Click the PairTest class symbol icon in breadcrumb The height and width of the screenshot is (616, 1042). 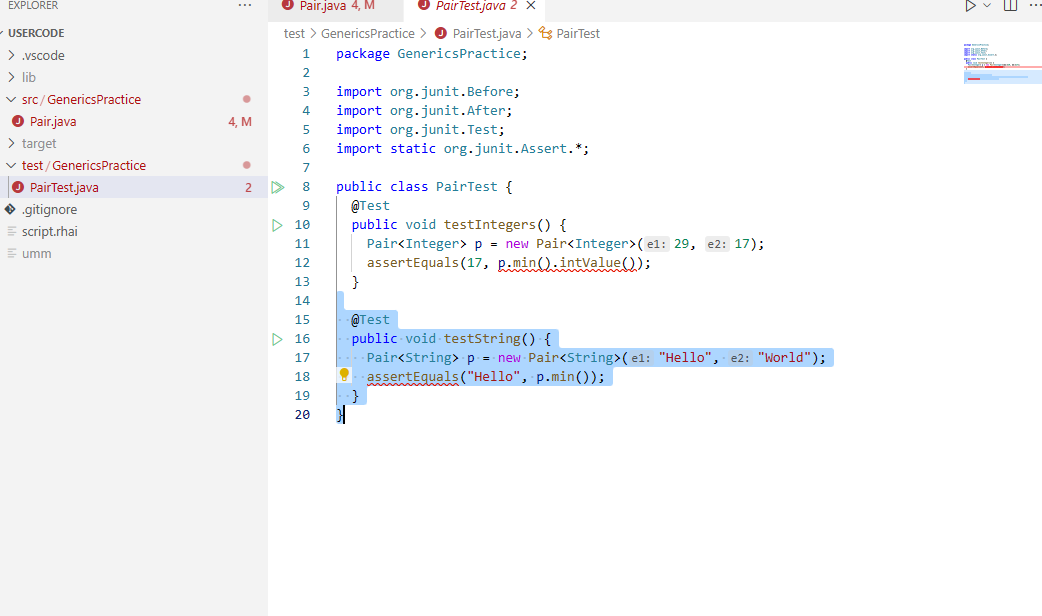click(546, 33)
